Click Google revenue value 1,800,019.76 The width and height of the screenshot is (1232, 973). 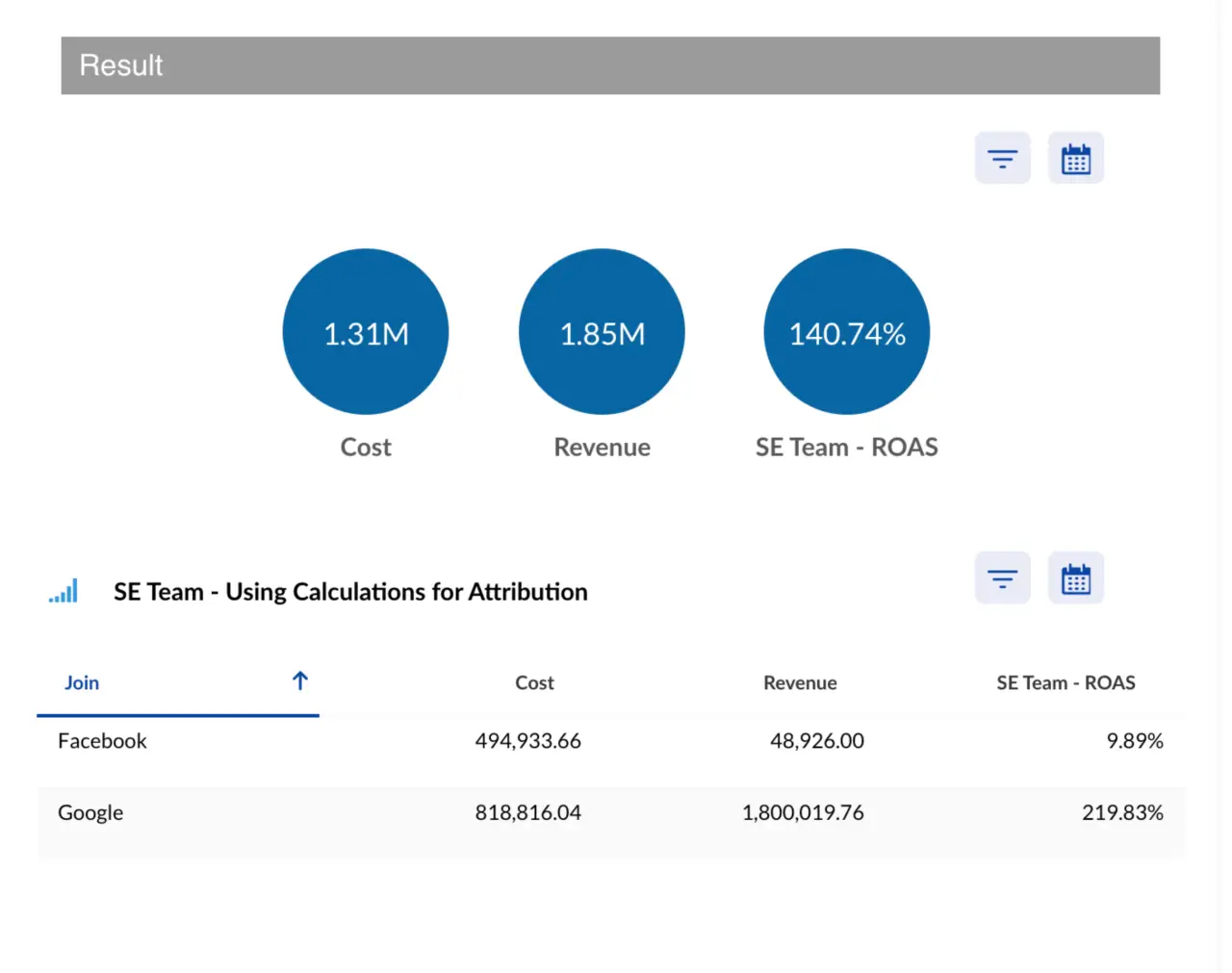[803, 812]
